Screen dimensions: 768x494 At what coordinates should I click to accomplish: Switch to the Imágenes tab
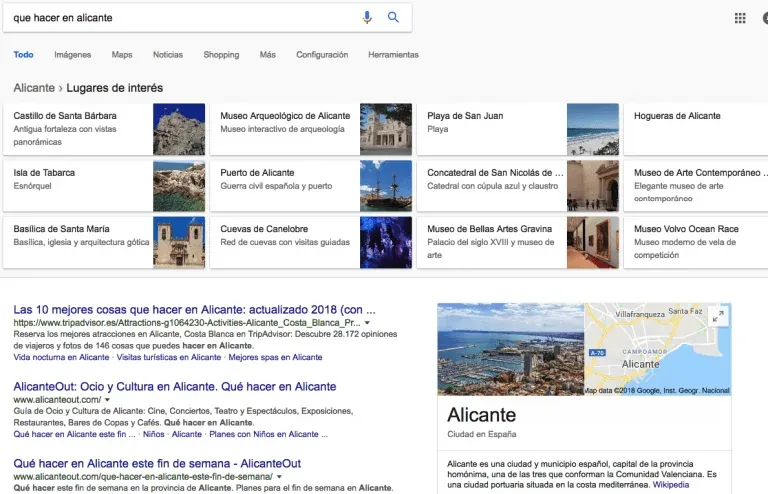[x=72, y=55]
